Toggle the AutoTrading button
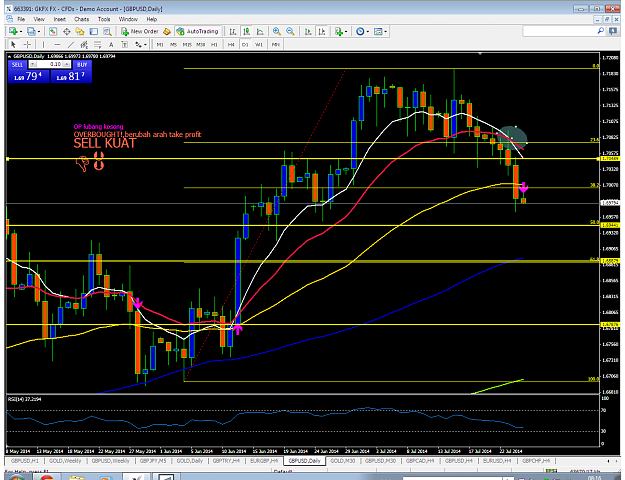The height and width of the screenshot is (480, 625). coord(198,31)
